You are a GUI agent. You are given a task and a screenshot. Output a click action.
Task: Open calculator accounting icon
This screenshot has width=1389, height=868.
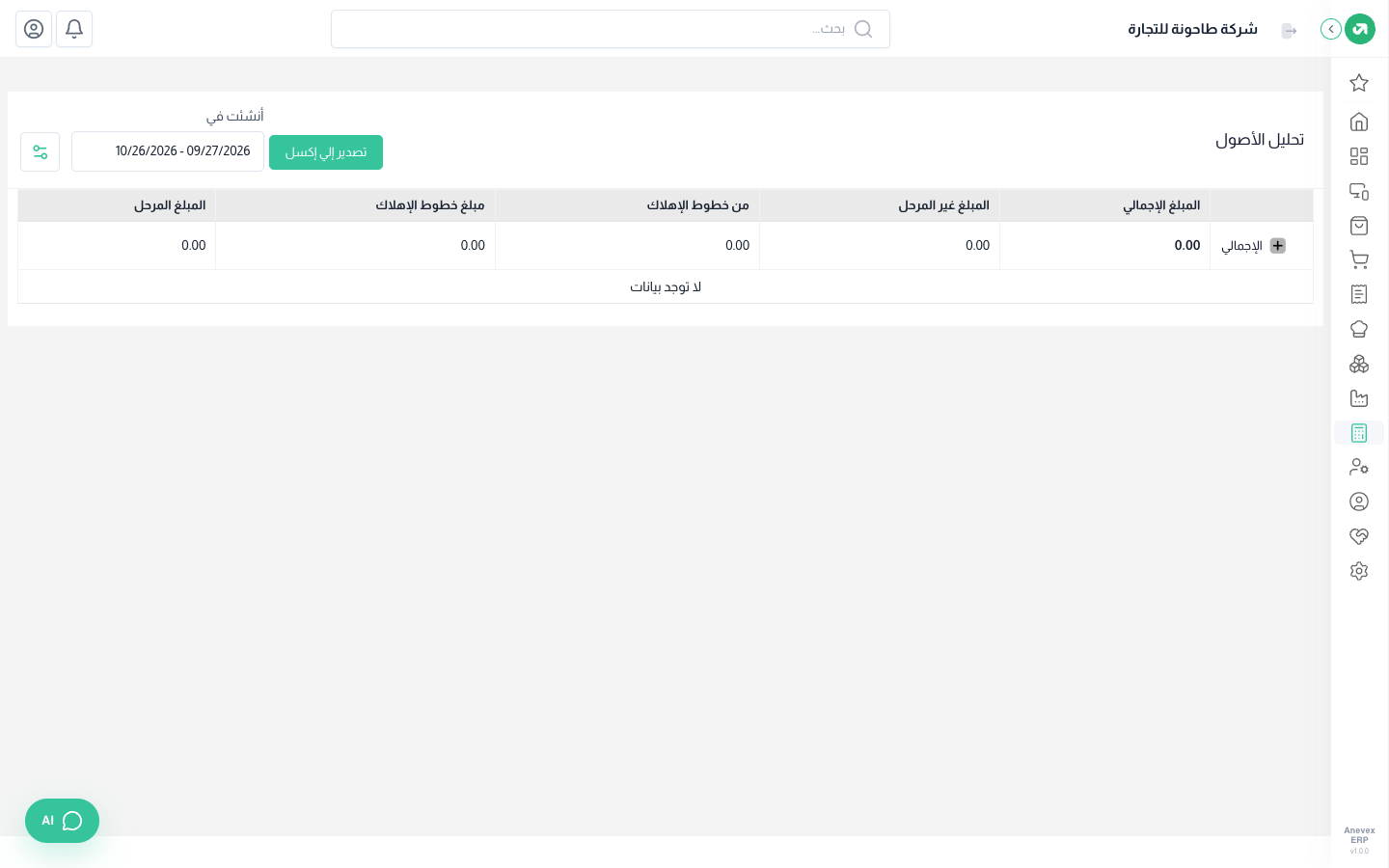(x=1359, y=433)
